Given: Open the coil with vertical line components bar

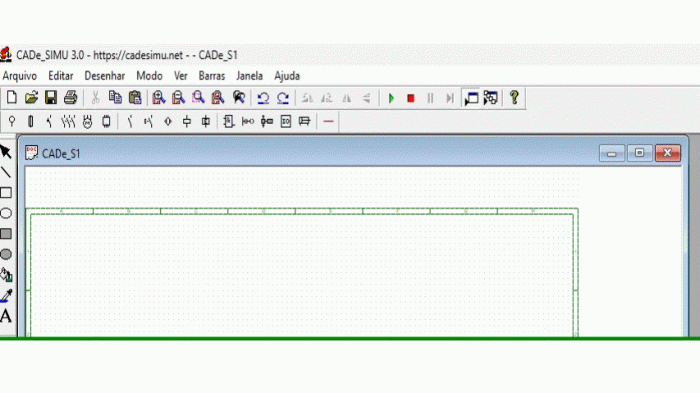Looking at the screenshot, I should 205,121.
